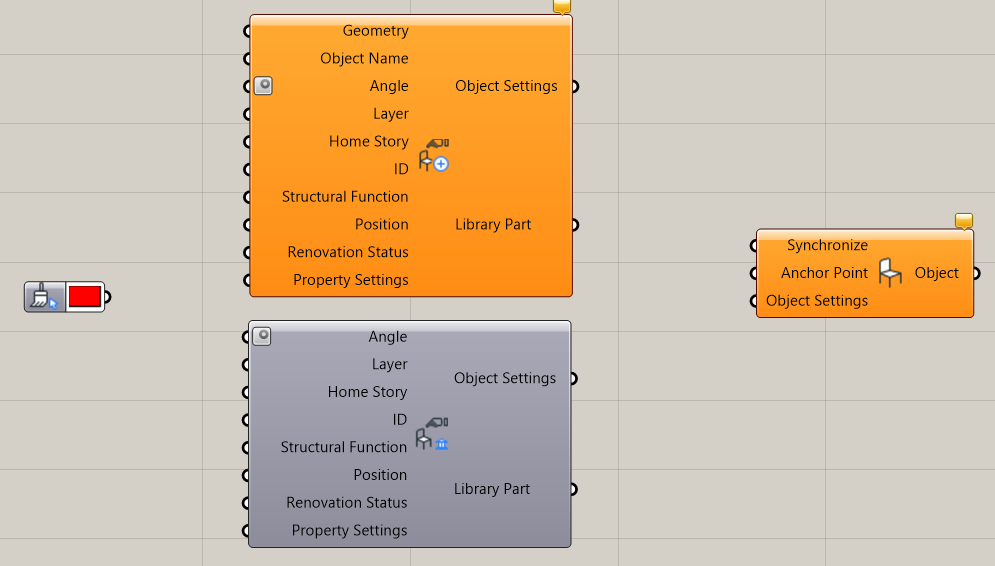Click the input grip beside Anchor Point
The width and height of the screenshot is (995, 566).
pyautogui.click(x=753, y=273)
